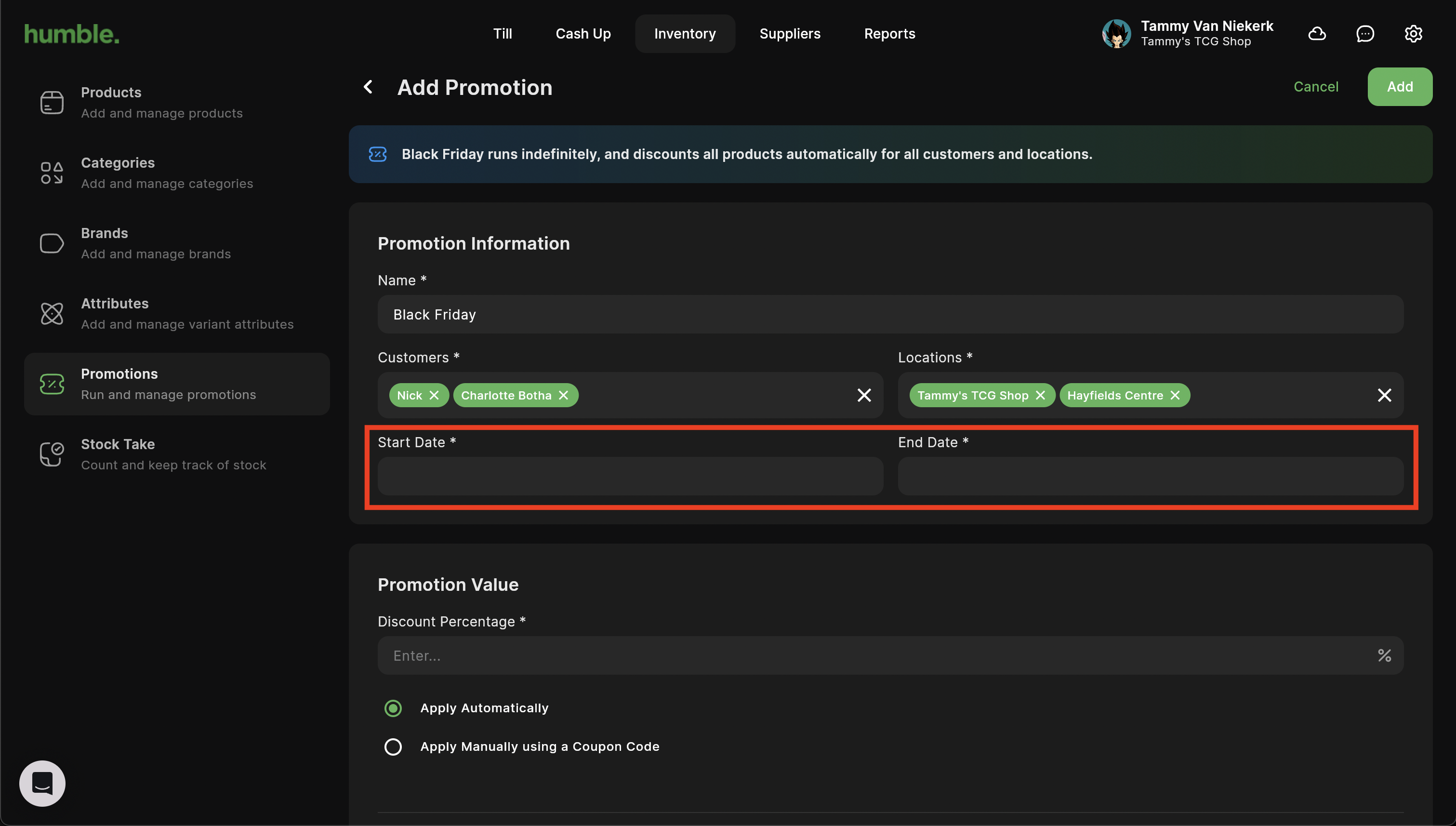Open the Start Date picker field
The width and height of the screenshot is (1456, 826).
click(630, 477)
